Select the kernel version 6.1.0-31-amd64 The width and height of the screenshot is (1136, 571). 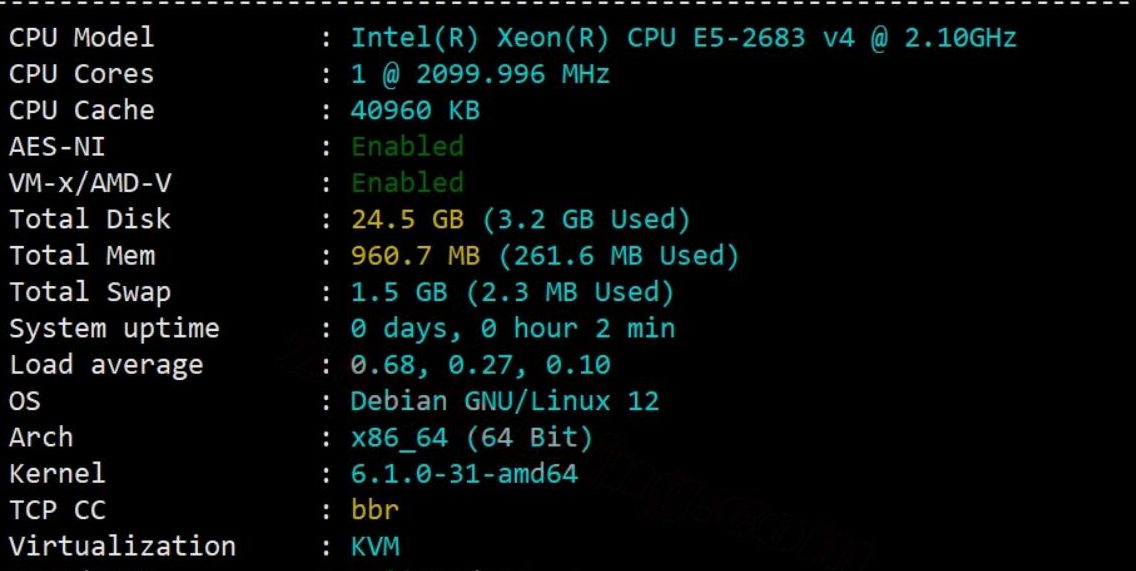pyautogui.click(x=464, y=473)
